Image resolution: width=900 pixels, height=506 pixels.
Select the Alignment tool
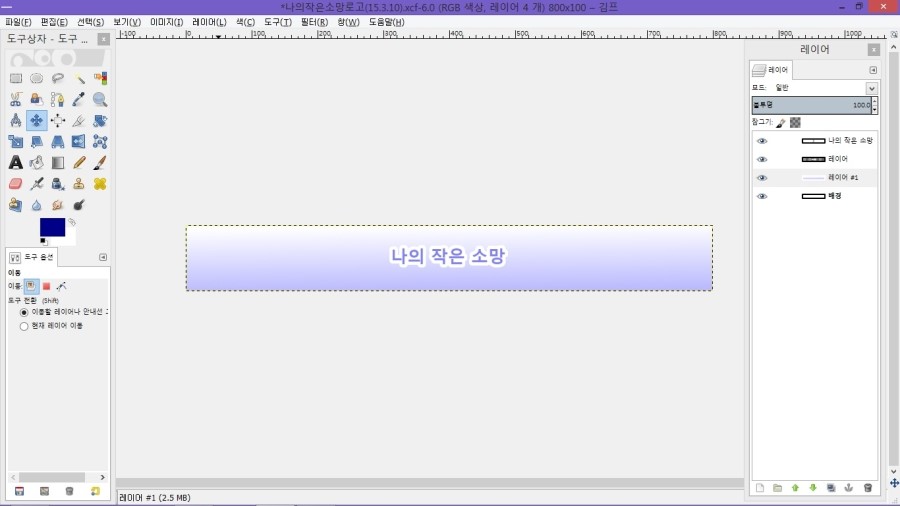57,120
